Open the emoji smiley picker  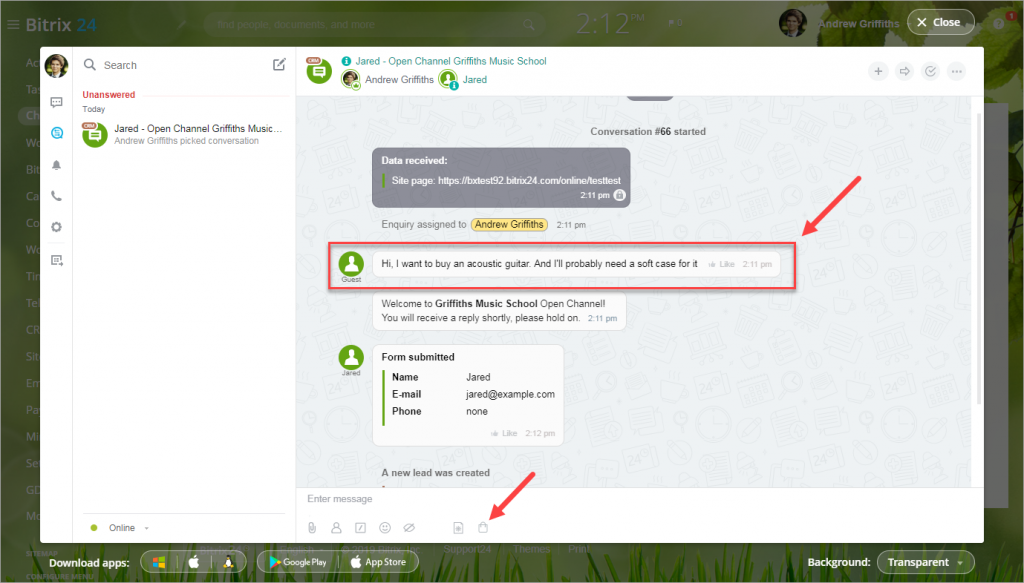(x=385, y=528)
